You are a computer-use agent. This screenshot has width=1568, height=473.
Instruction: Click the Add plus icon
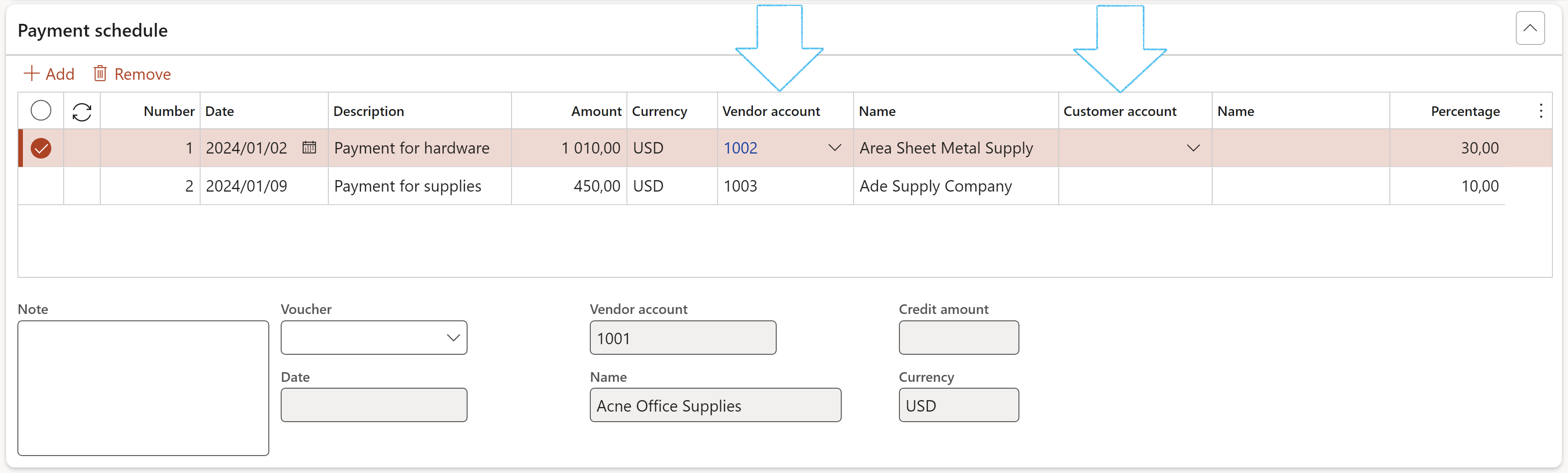pyautogui.click(x=31, y=74)
